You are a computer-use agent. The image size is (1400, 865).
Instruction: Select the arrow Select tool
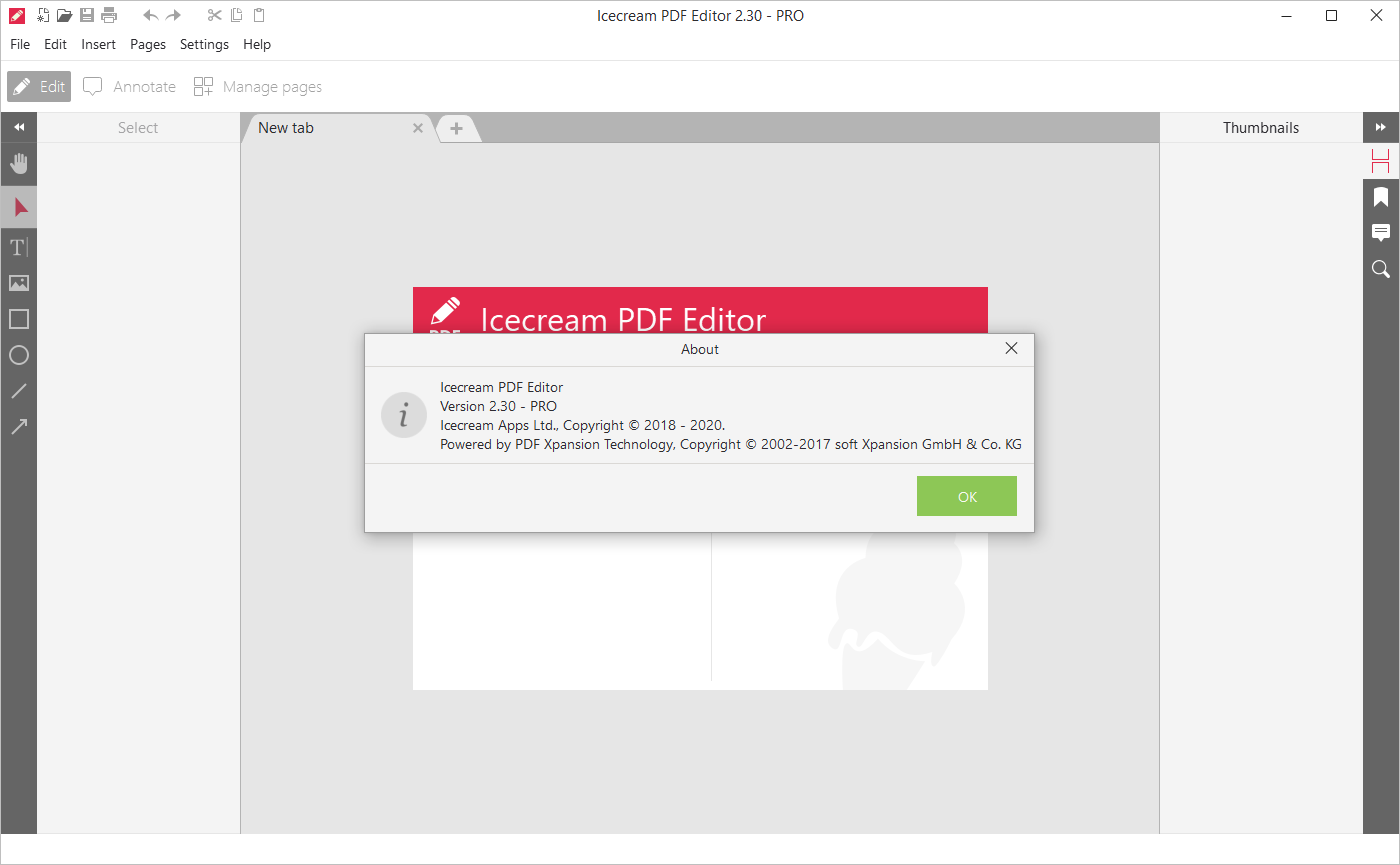[x=19, y=207]
